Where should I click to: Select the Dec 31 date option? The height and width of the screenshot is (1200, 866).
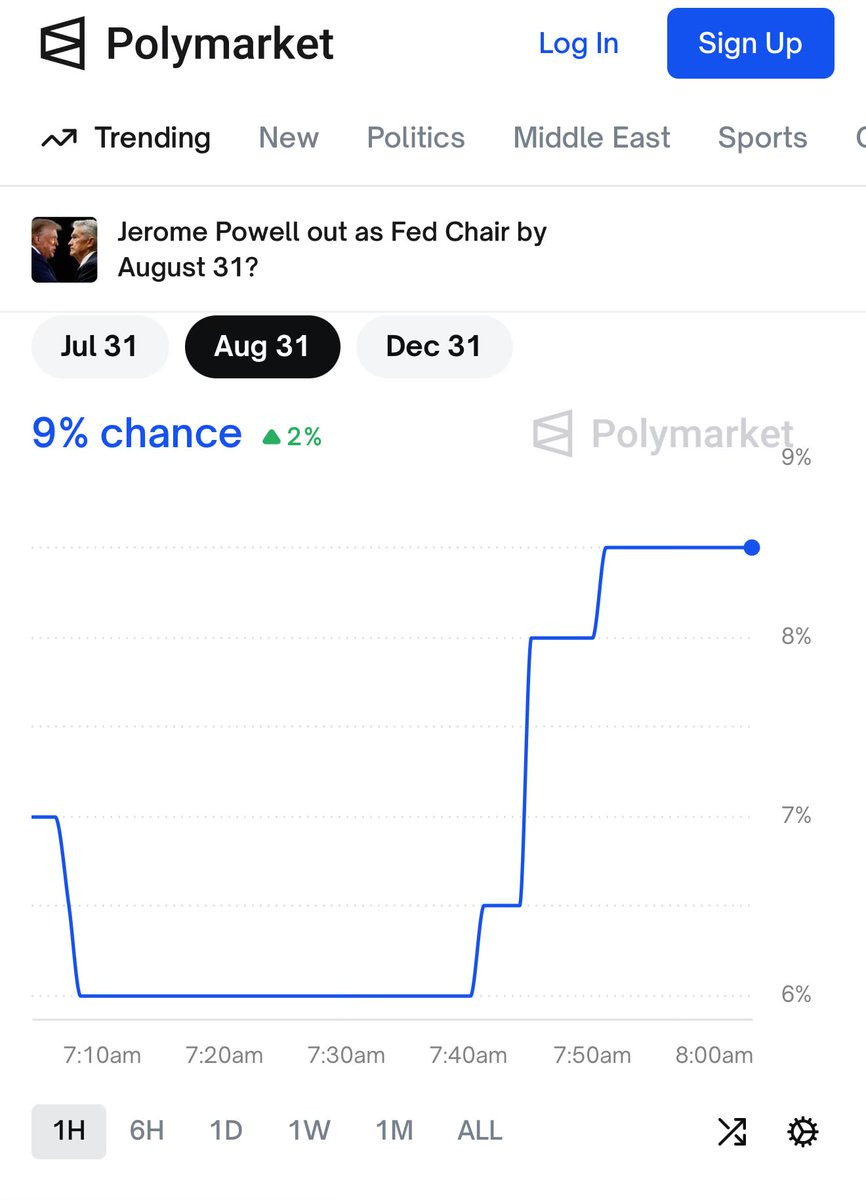tap(433, 346)
